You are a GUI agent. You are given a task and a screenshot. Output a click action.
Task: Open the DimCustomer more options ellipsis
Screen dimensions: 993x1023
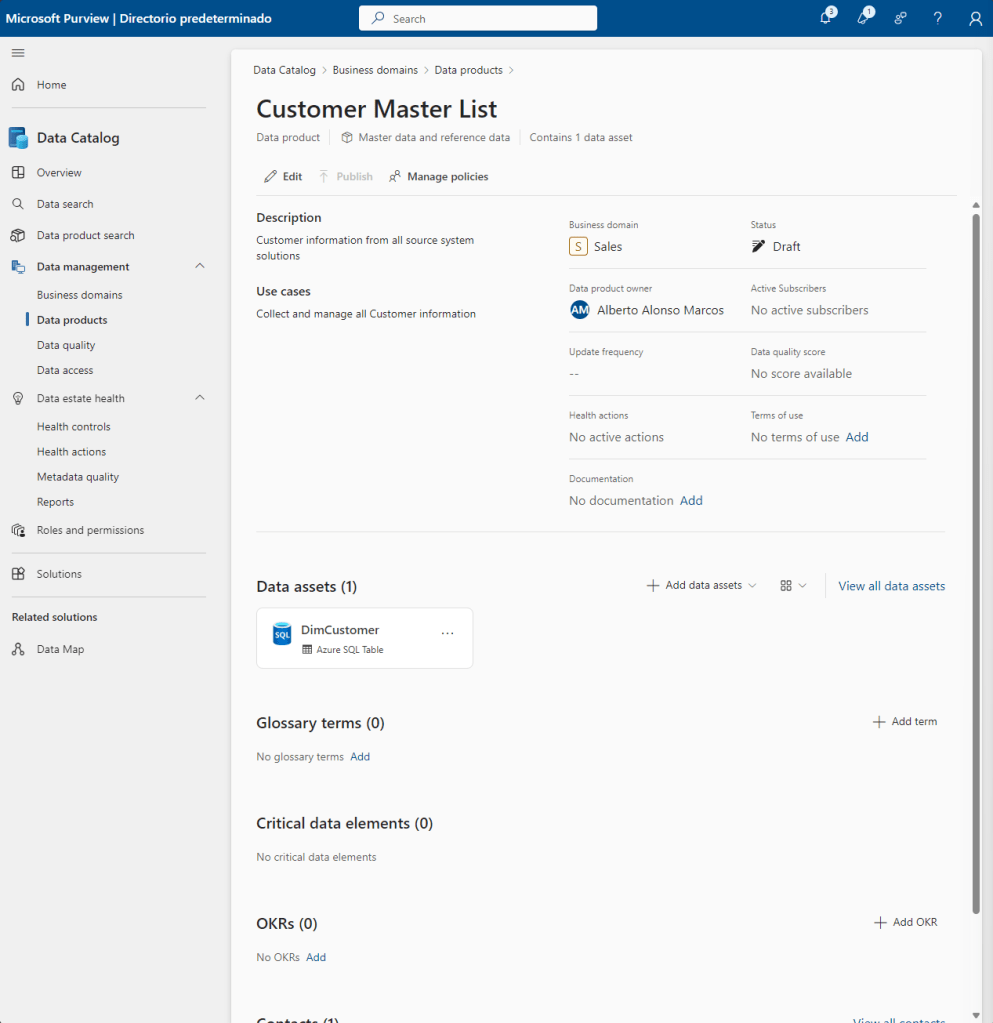[x=447, y=633]
